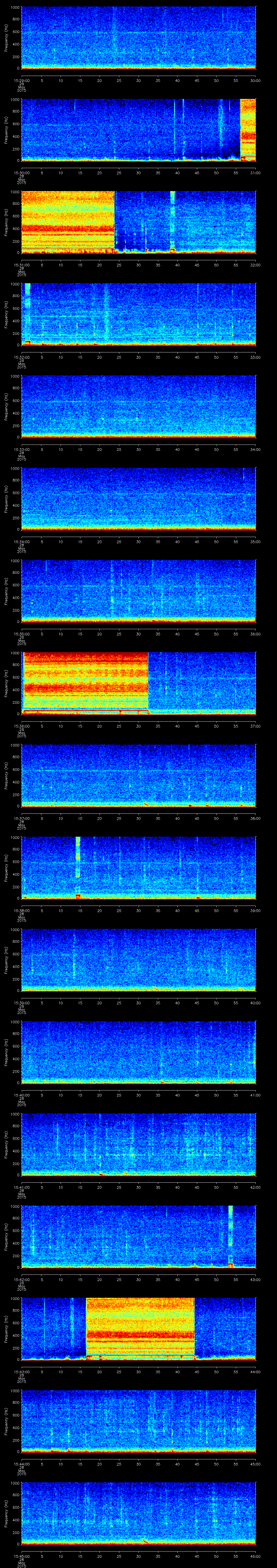Viewport: 277px width, 1568px height.
Task: Click the spectrogram panel starting at 15:37:00
Action: click(x=138, y=775)
